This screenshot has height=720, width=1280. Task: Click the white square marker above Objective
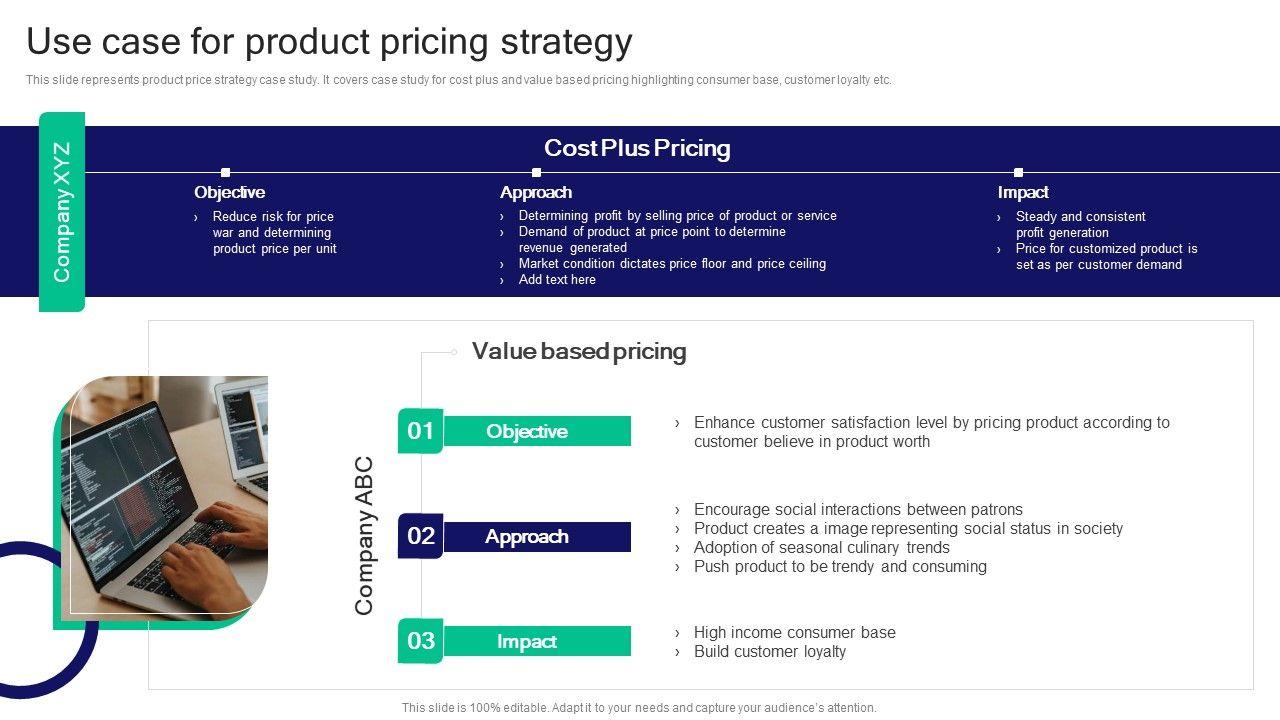tap(225, 172)
